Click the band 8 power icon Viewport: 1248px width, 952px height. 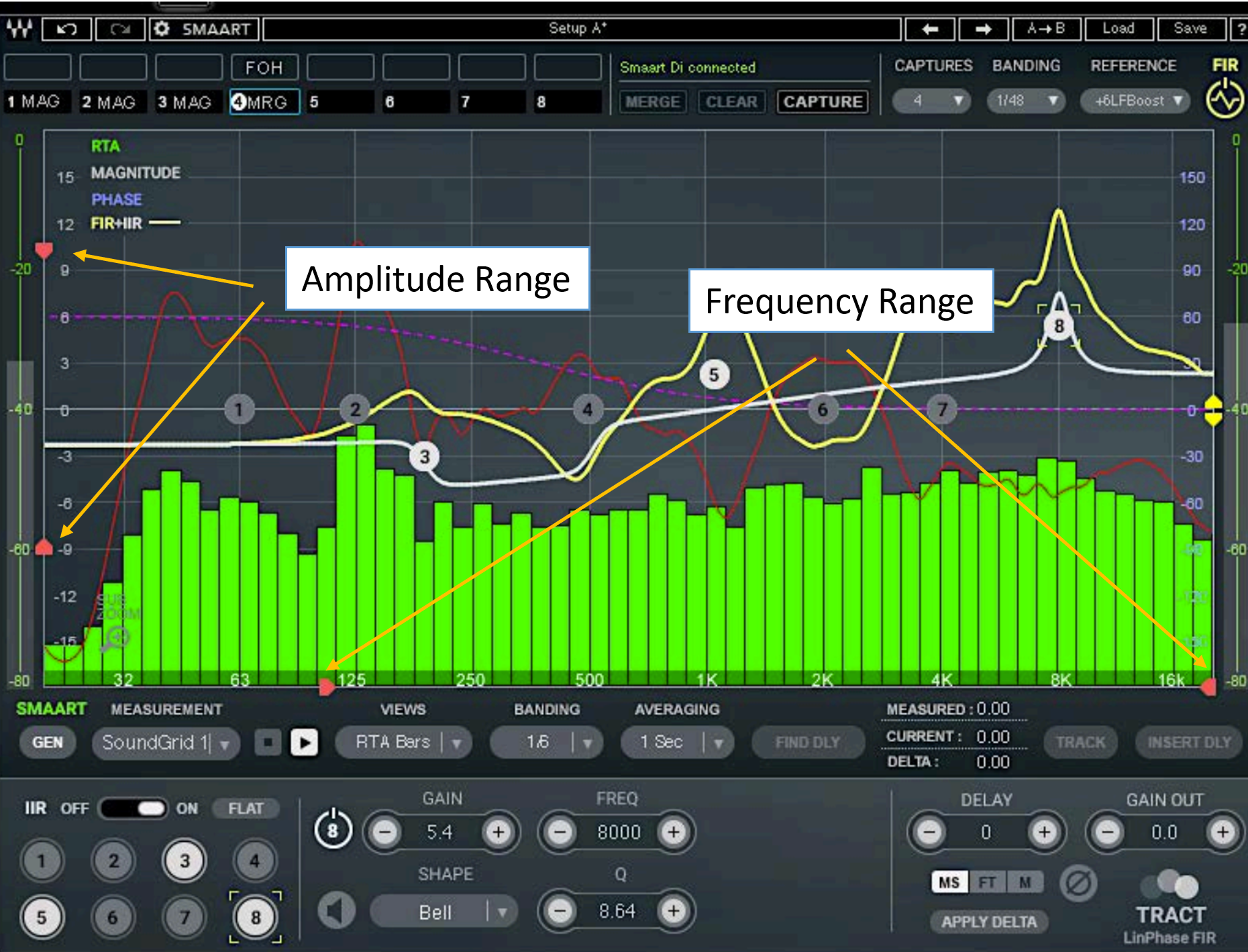tap(333, 829)
